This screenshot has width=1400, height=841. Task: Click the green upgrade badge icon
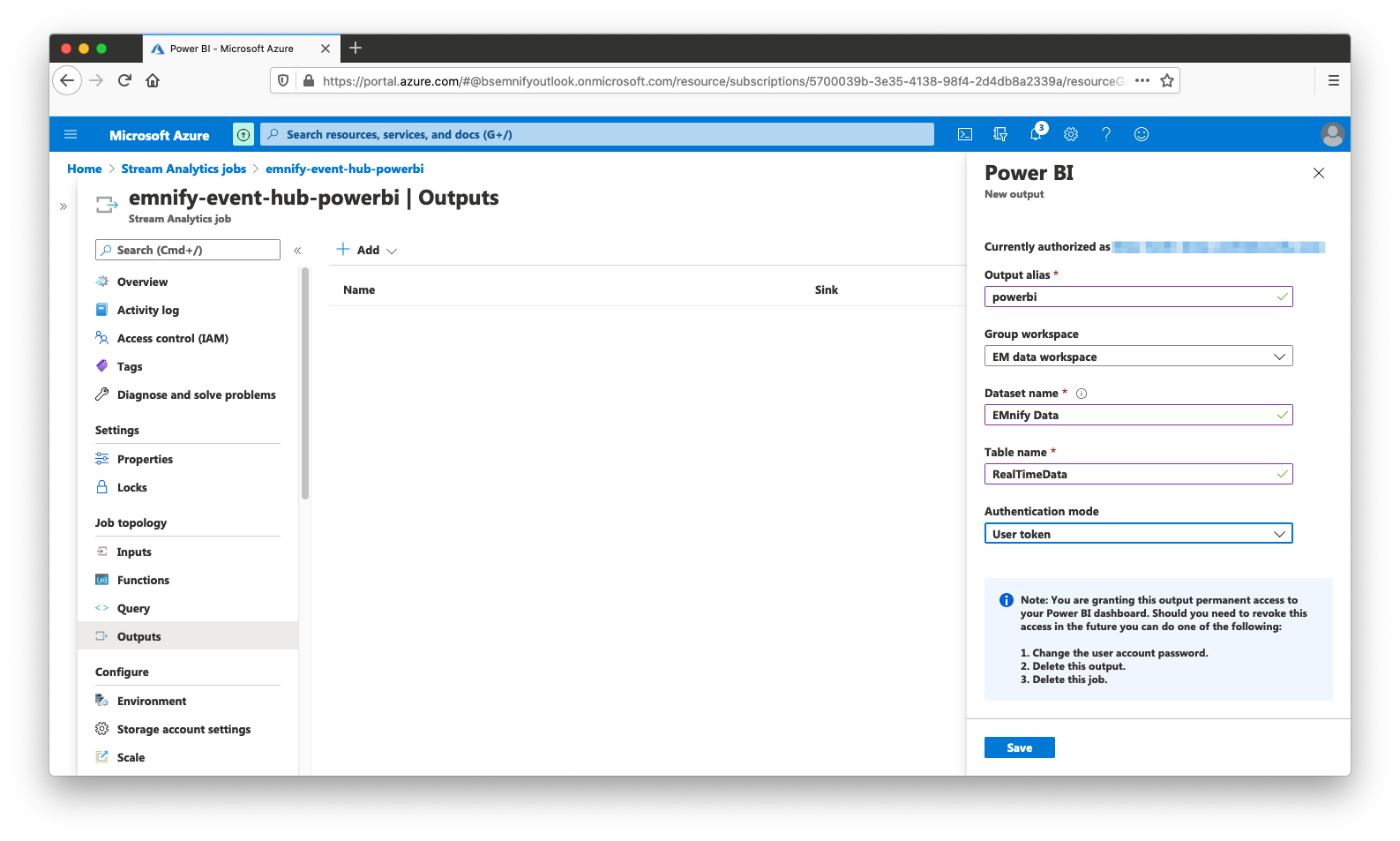[x=243, y=134]
